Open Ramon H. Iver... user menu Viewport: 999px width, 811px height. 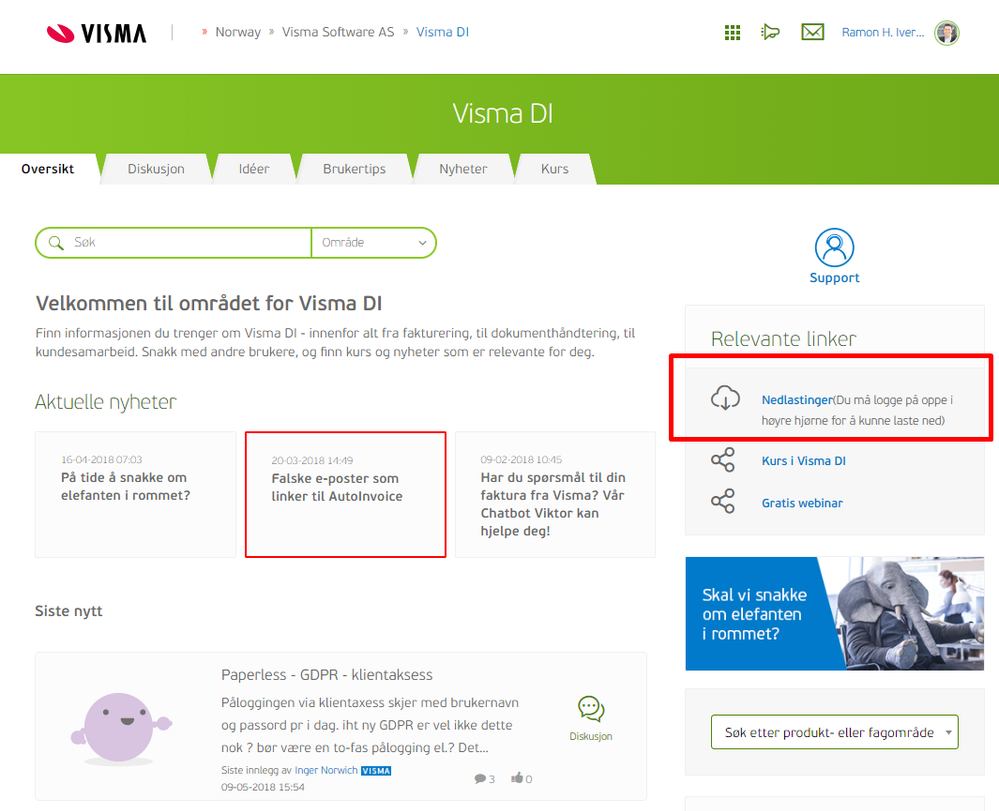tap(882, 32)
